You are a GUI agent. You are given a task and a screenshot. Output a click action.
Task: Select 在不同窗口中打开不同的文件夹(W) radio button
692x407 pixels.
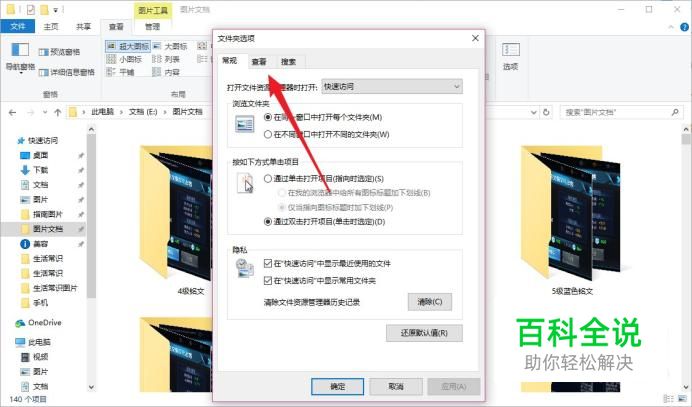pyautogui.click(x=267, y=134)
